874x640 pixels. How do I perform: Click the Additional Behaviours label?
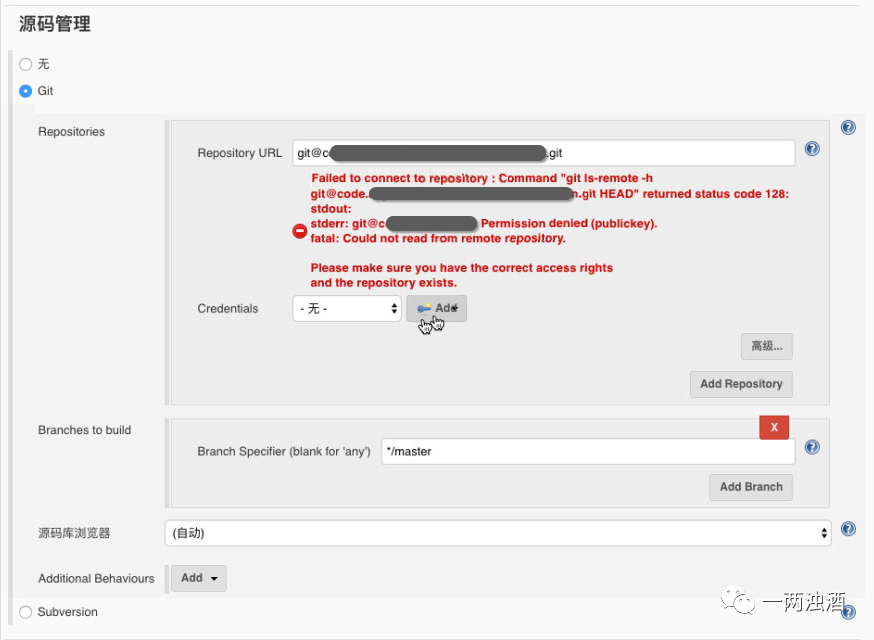tap(96, 579)
